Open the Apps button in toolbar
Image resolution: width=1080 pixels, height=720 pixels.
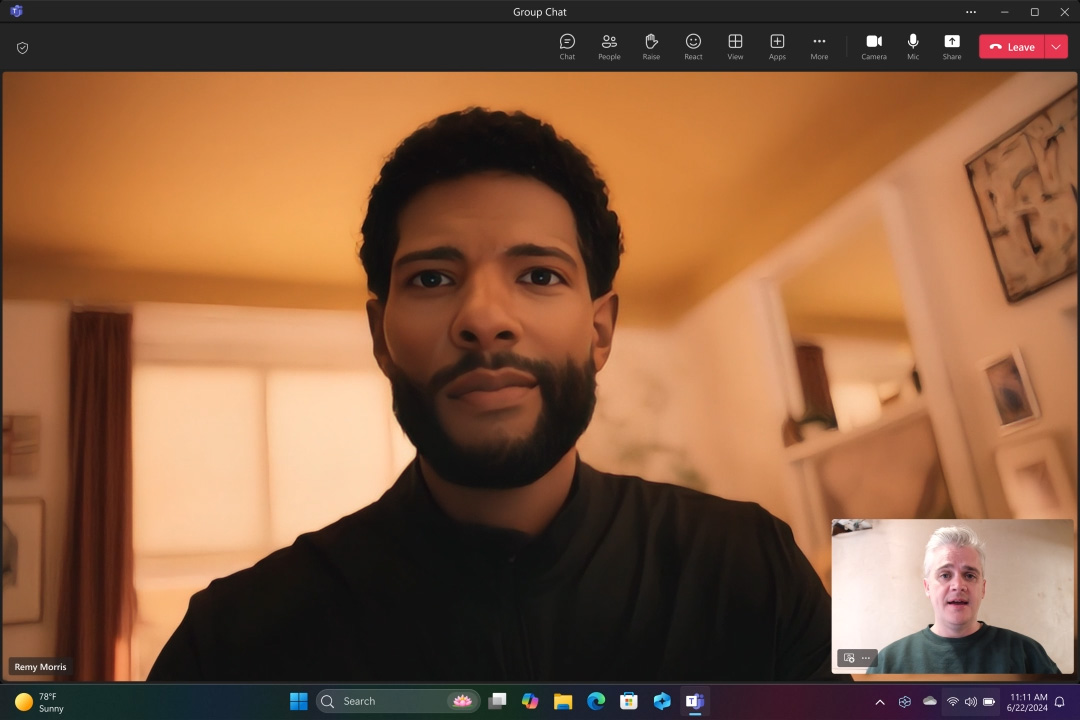coord(777,46)
